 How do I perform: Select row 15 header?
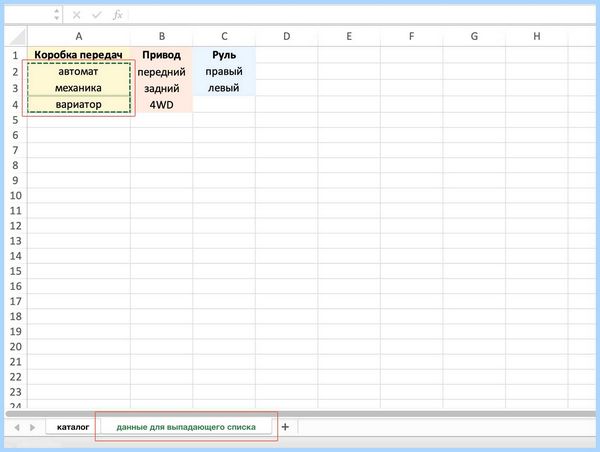point(15,271)
